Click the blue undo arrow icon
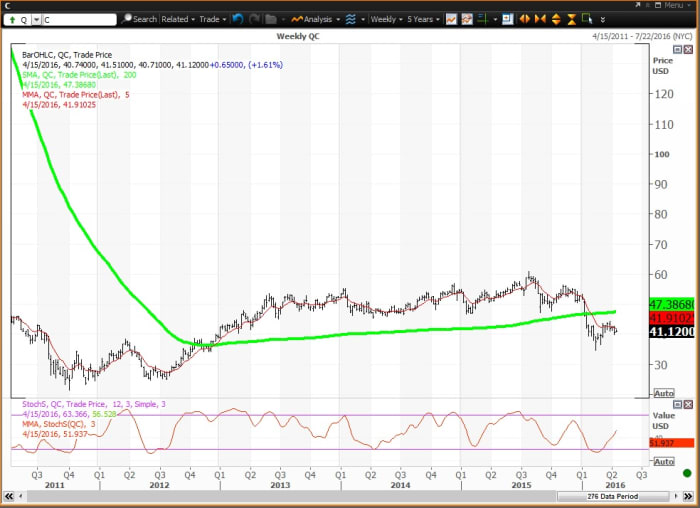The height and width of the screenshot is (508, 700). [236, 19]
